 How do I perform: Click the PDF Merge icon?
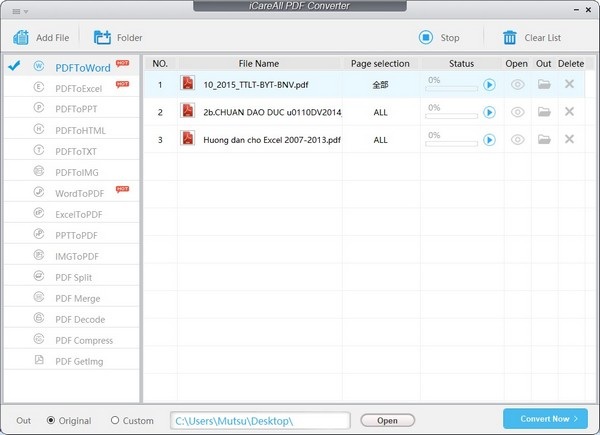click(x=39, y=297)
